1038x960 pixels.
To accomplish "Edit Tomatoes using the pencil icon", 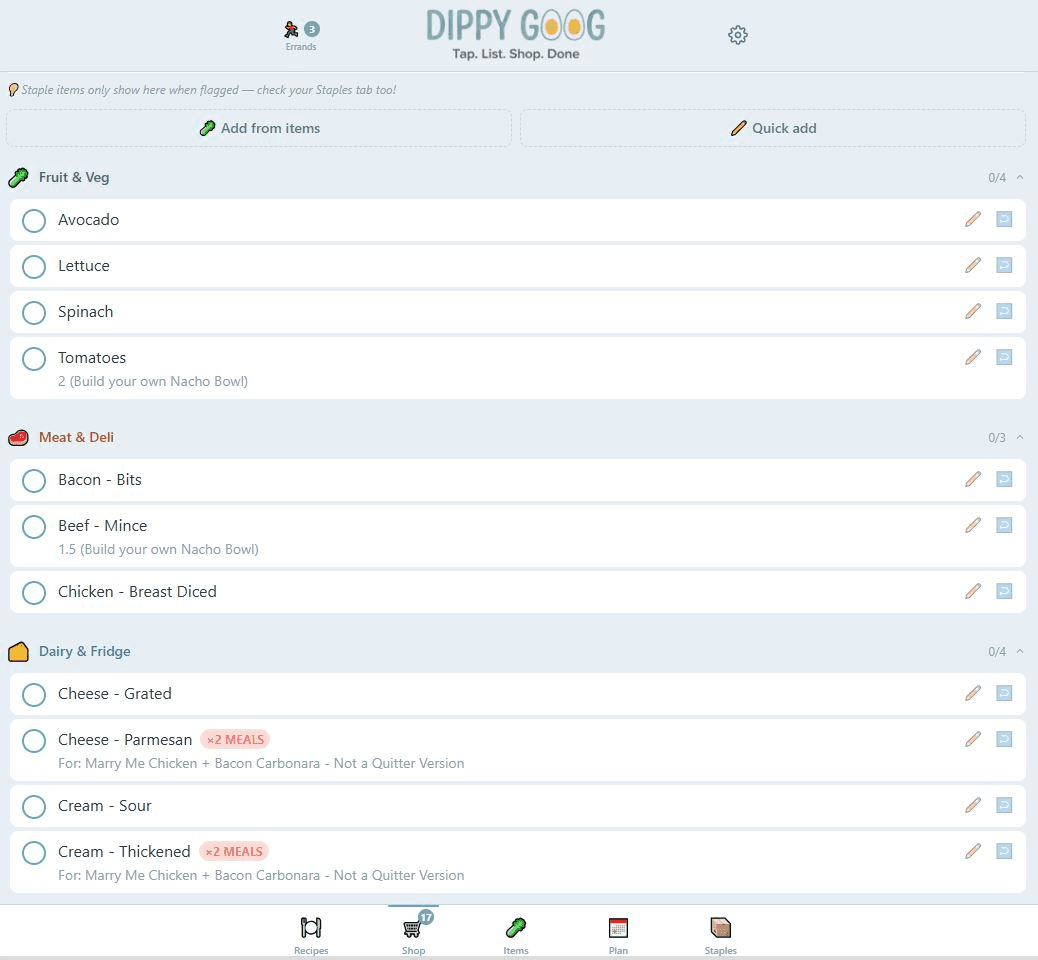I will point(973,357).
